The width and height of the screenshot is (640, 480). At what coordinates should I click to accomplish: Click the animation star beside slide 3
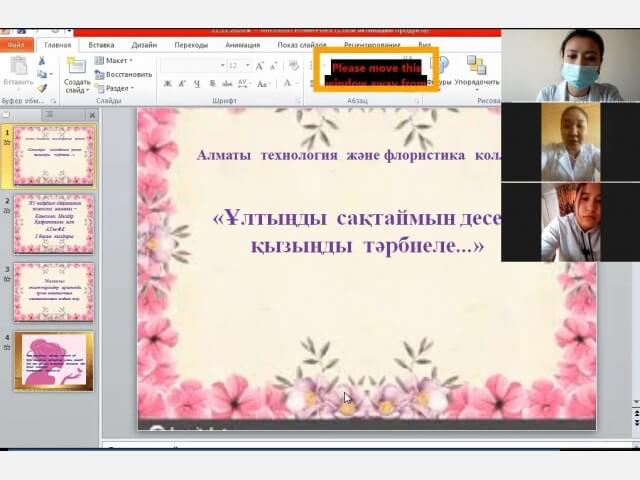click(7, 279)
